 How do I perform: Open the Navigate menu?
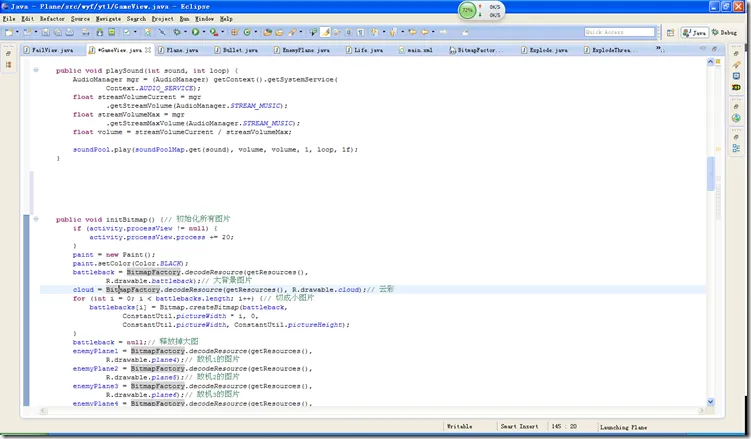pos(108,19)
